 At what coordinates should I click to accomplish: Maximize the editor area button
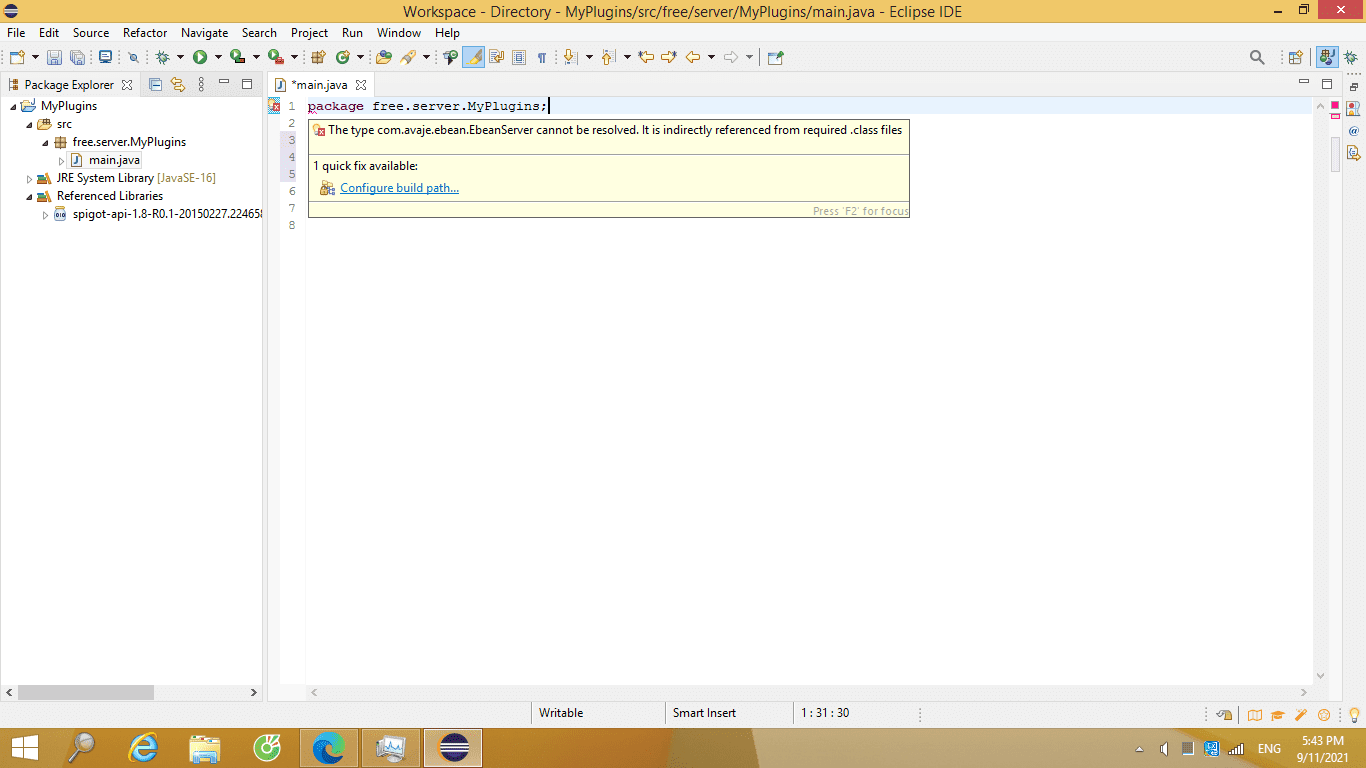click(x=1327, y=84)
